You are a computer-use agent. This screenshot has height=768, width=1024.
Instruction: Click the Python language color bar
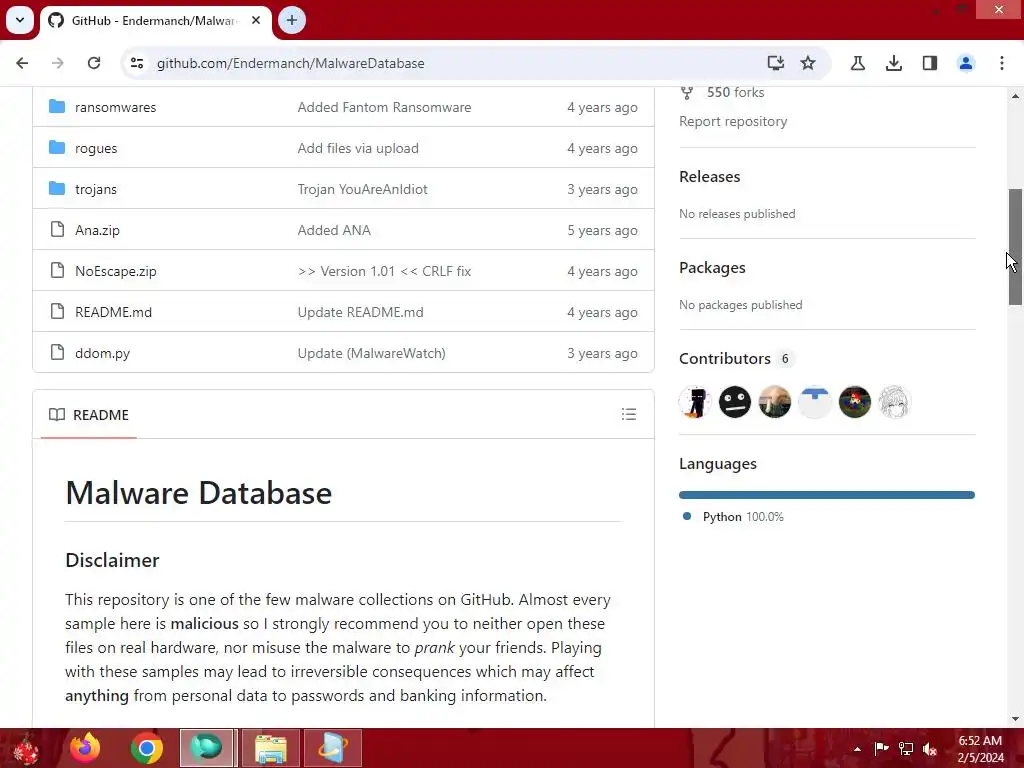point(827,495)
